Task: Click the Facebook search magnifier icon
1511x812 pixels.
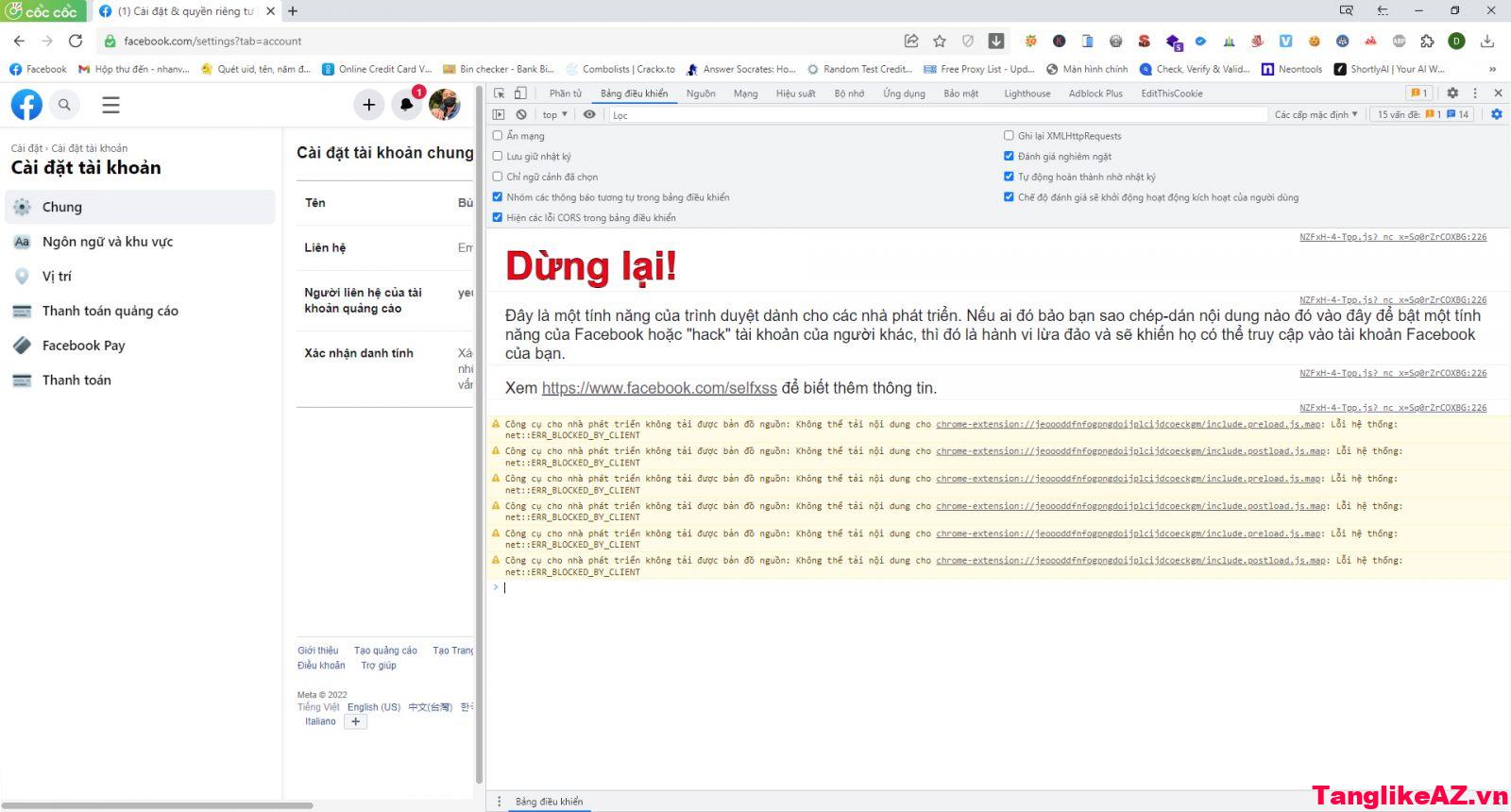Action: click(64, 105)
